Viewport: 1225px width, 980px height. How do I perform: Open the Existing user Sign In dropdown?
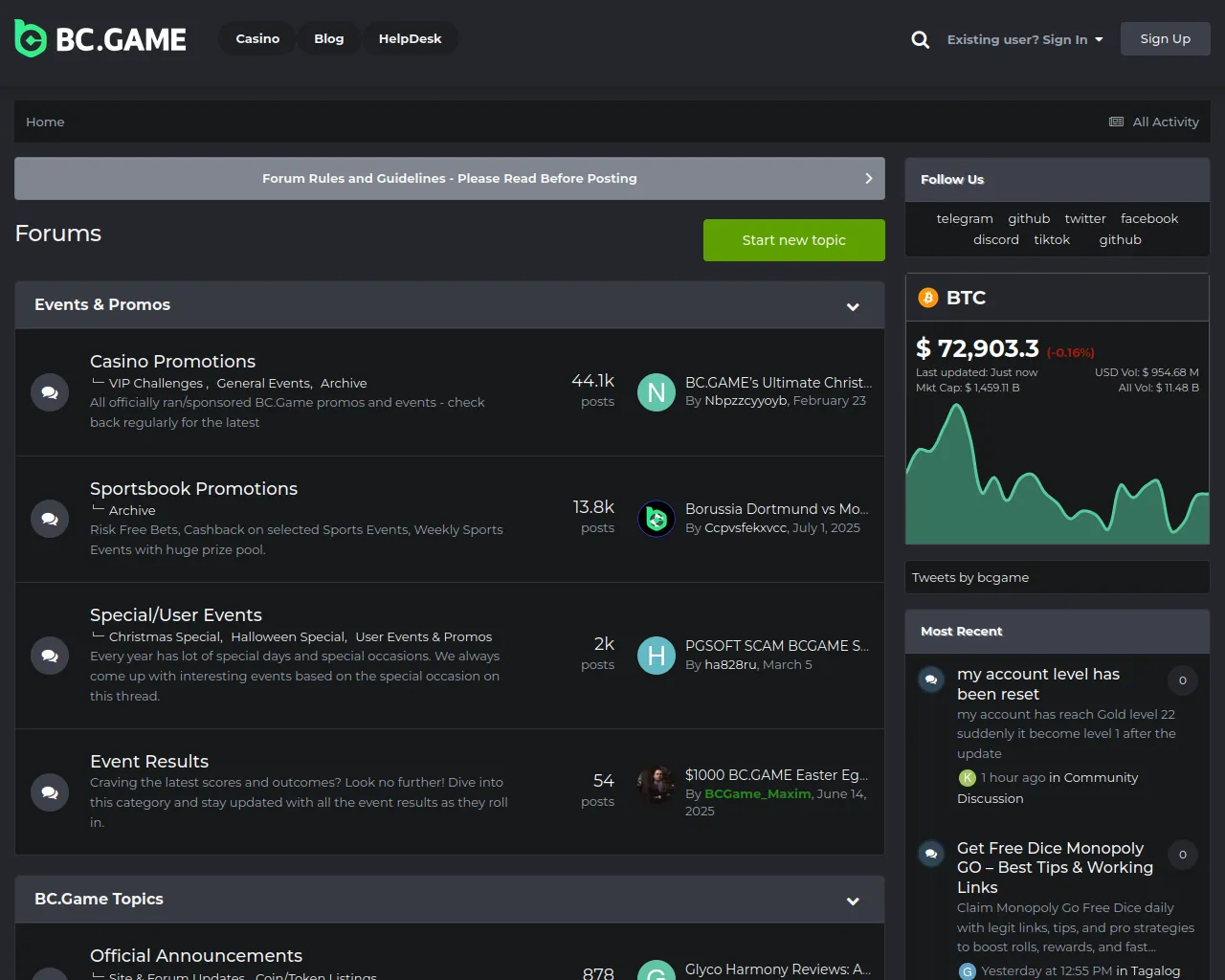pyautogui.click(x=1025, y=39)
